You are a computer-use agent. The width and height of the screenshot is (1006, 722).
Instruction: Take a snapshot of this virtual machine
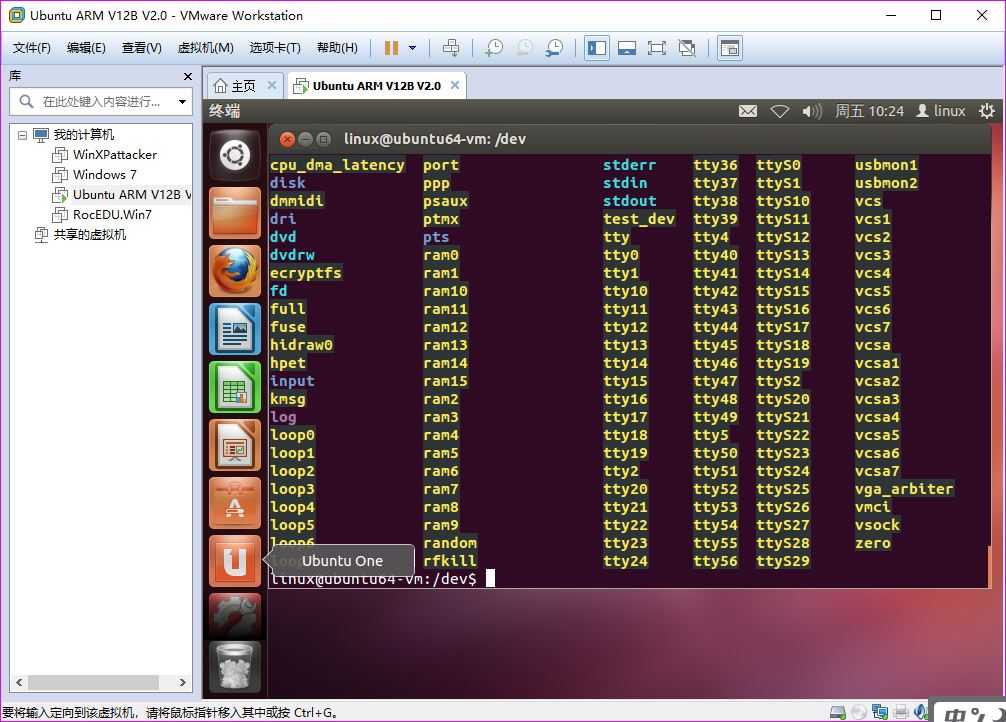click(493, 48)
